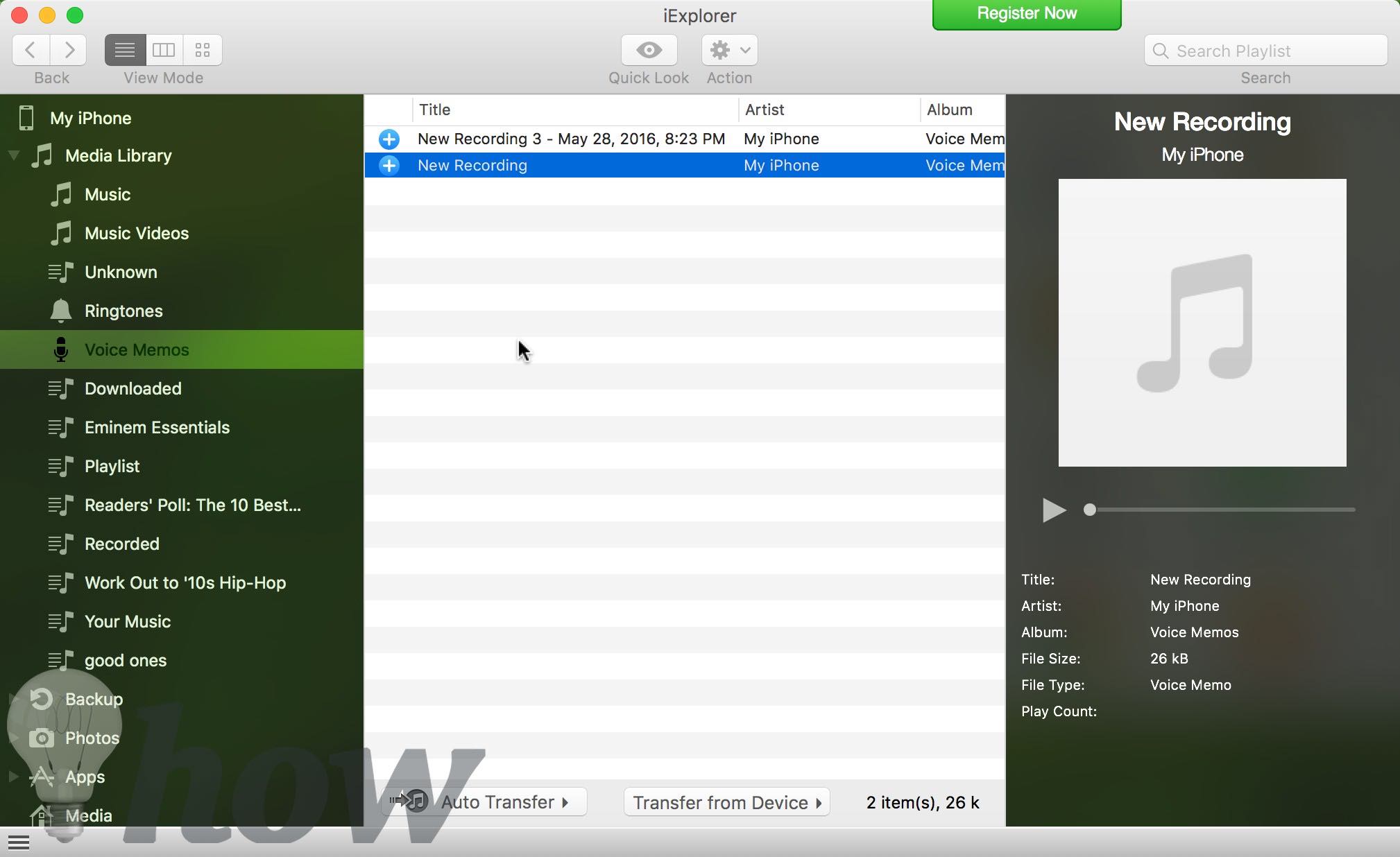Click the sidebar menu icon at bottom left

tap(19, 842)
